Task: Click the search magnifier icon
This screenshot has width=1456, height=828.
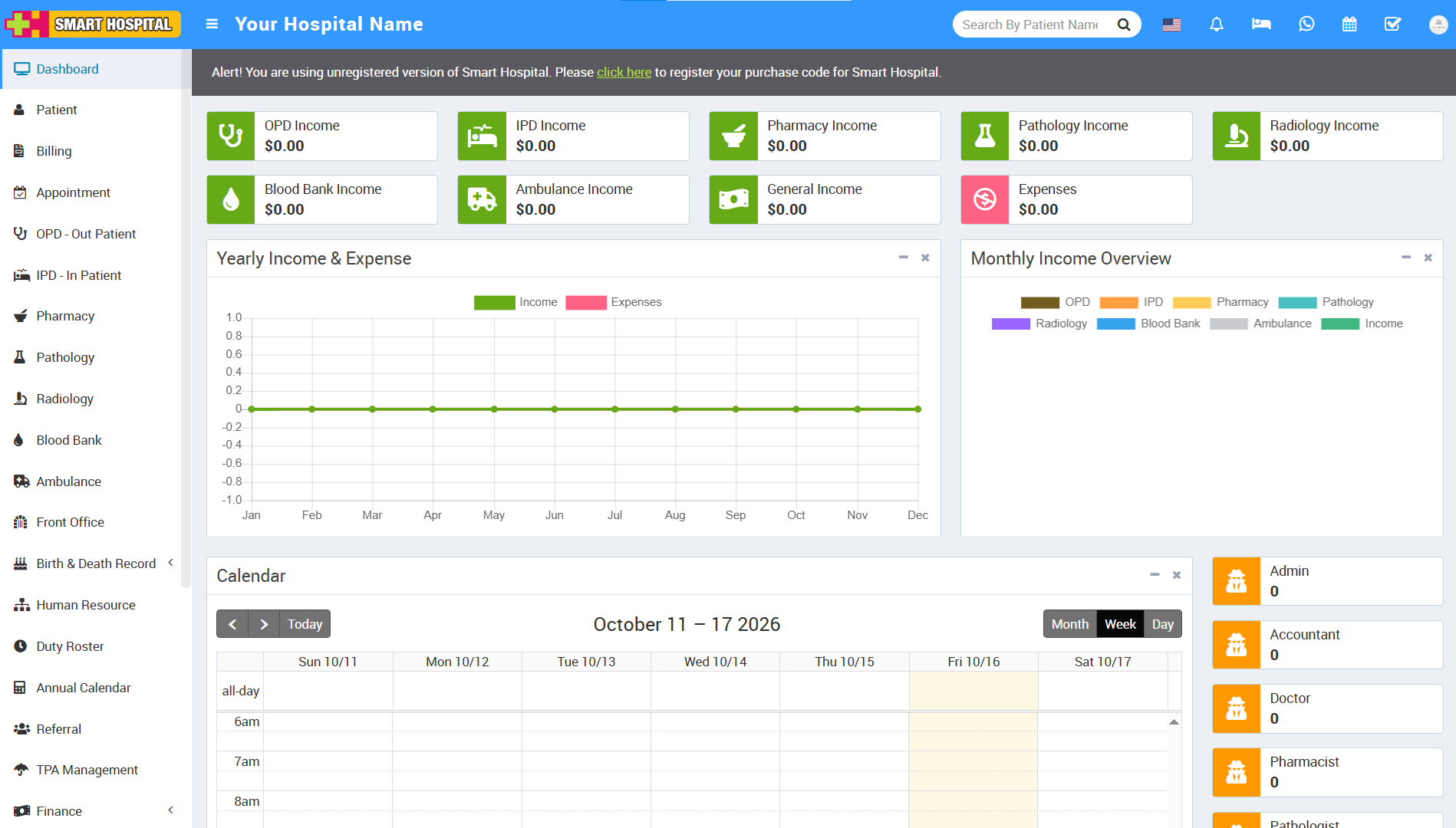Action: click(1124, 25)
